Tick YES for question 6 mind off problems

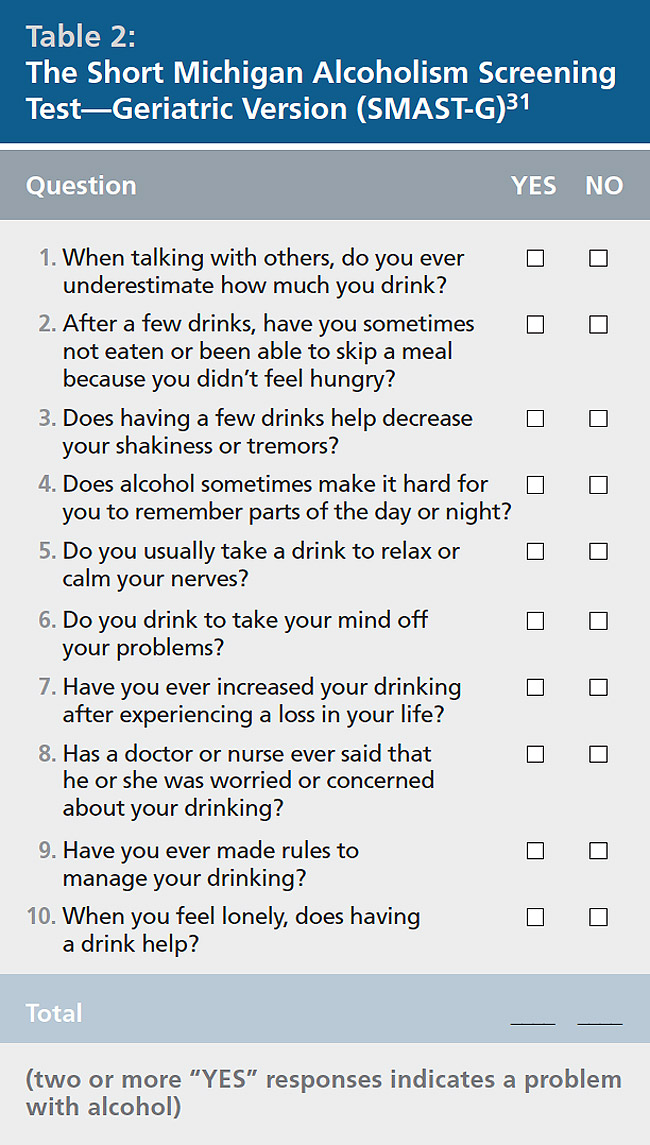(x=535, y=621)
